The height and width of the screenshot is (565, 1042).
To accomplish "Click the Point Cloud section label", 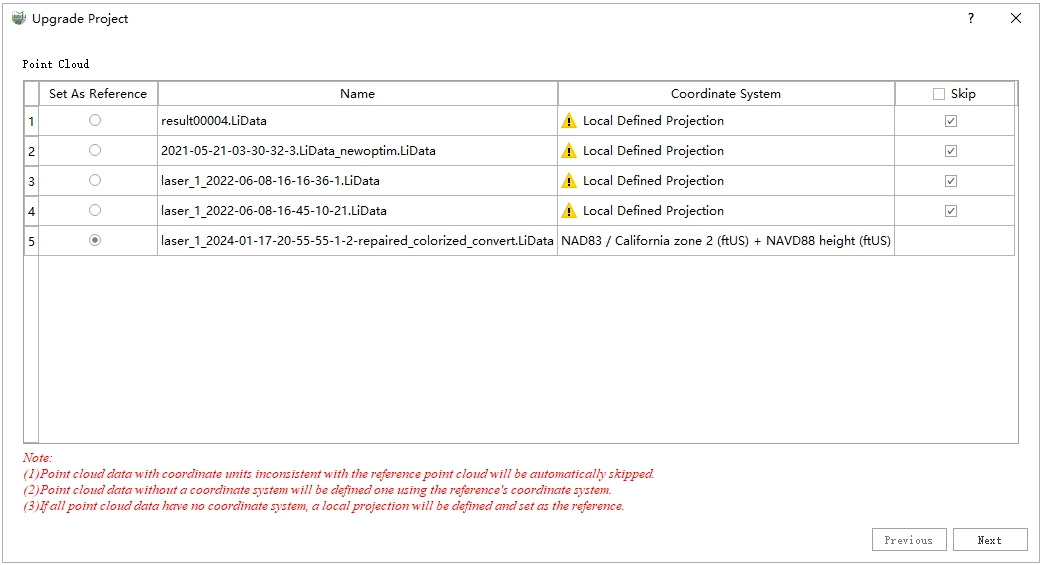I will (56, 64).
